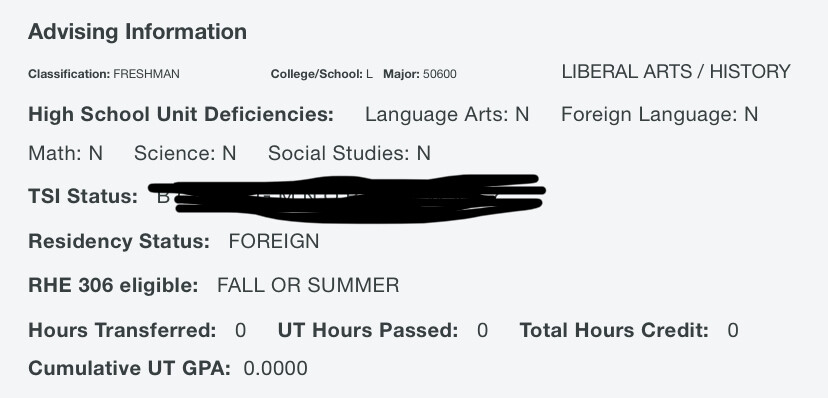Click the Foreign Language: N entry
Viewport: 828px width, 398px height.
click(660, 114)
